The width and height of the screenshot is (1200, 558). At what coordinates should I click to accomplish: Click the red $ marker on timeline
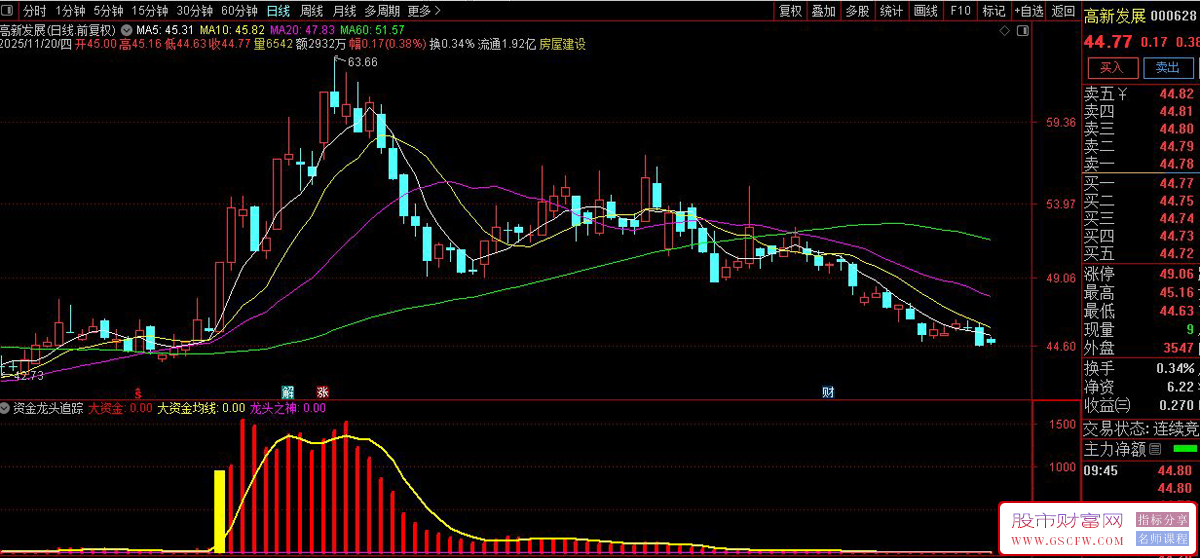[138, 391]
